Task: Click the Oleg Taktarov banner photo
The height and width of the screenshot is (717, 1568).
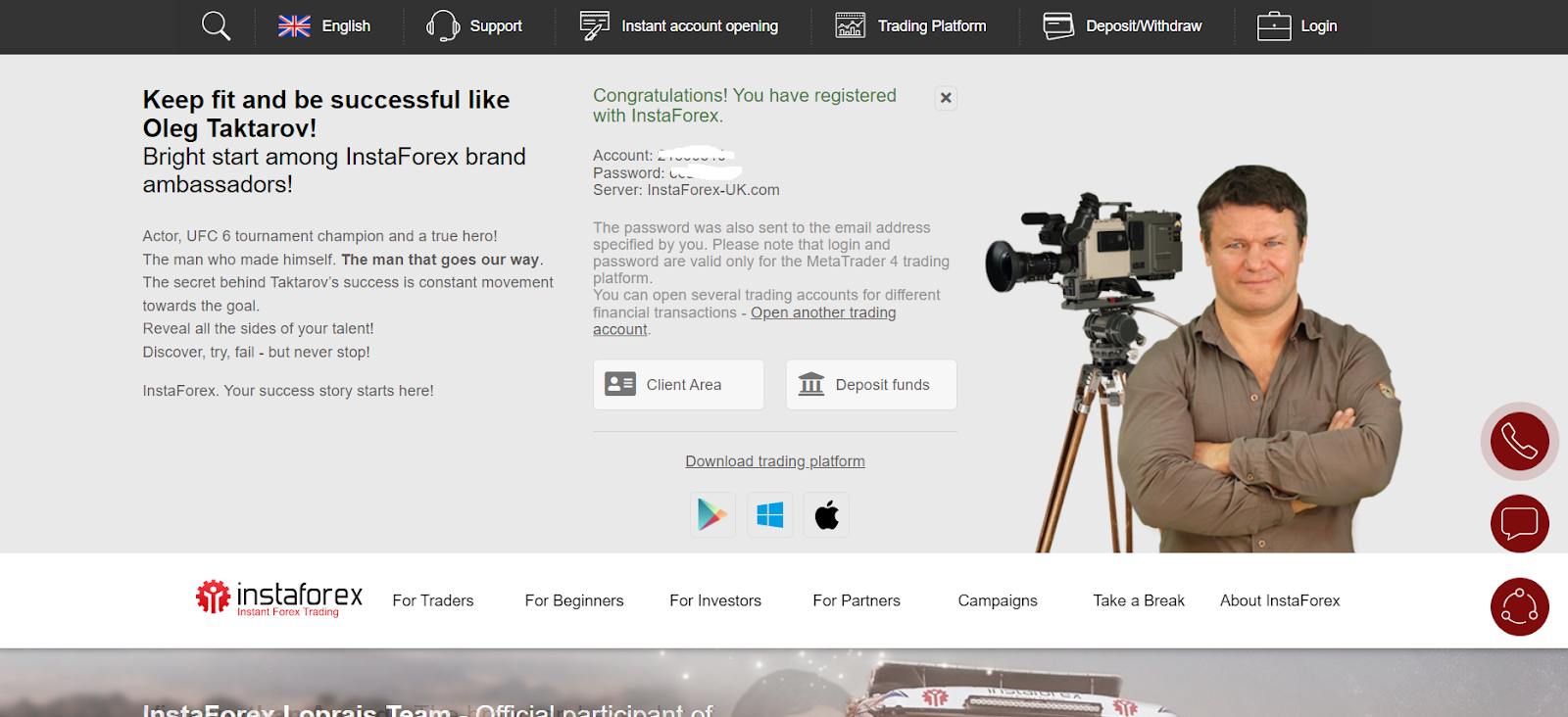Action: pos(1196,358)
